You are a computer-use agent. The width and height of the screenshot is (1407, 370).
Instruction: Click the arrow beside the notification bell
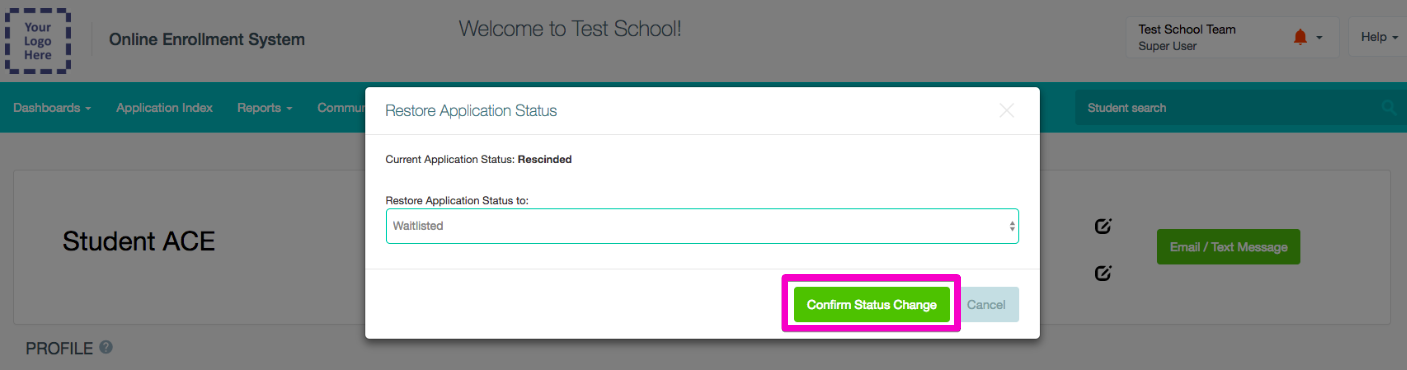(1320, 38)
